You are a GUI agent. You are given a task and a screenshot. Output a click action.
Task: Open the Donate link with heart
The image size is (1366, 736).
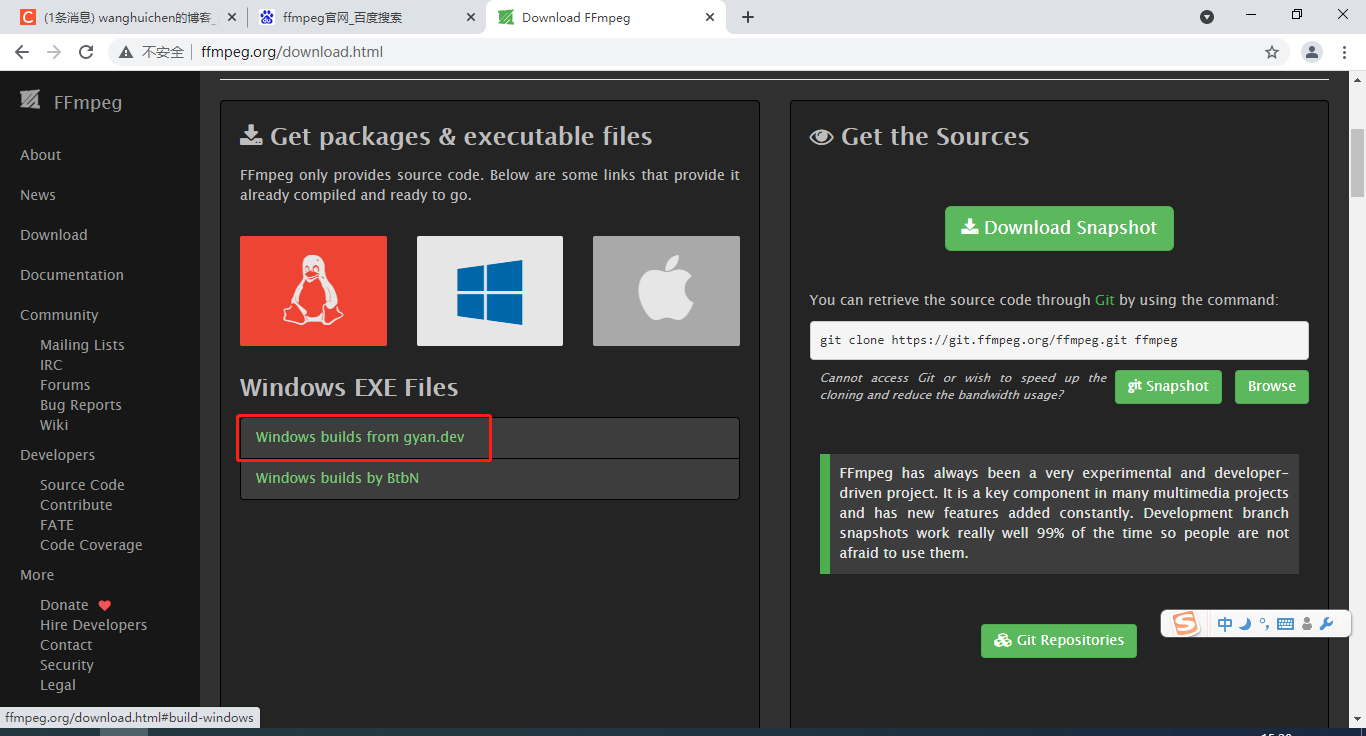click(x=75, y=605)
